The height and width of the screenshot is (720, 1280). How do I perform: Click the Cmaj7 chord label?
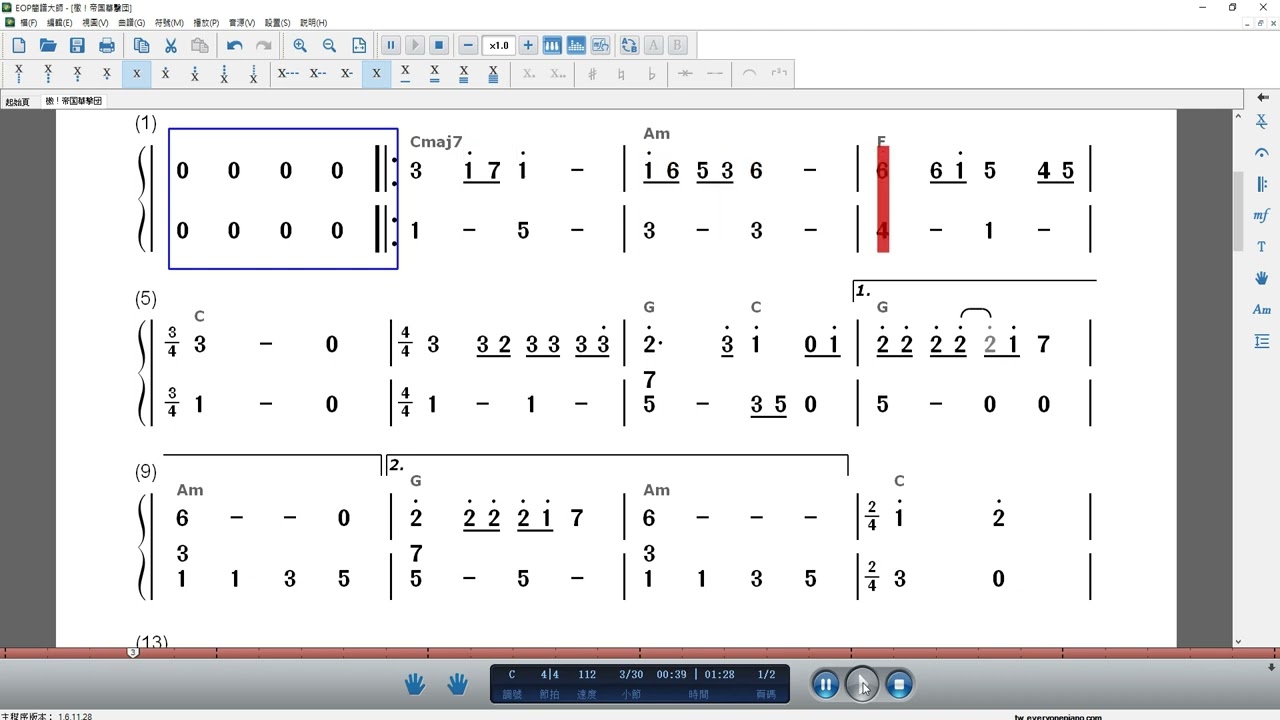pyautogui.click(x=436, y=142)
